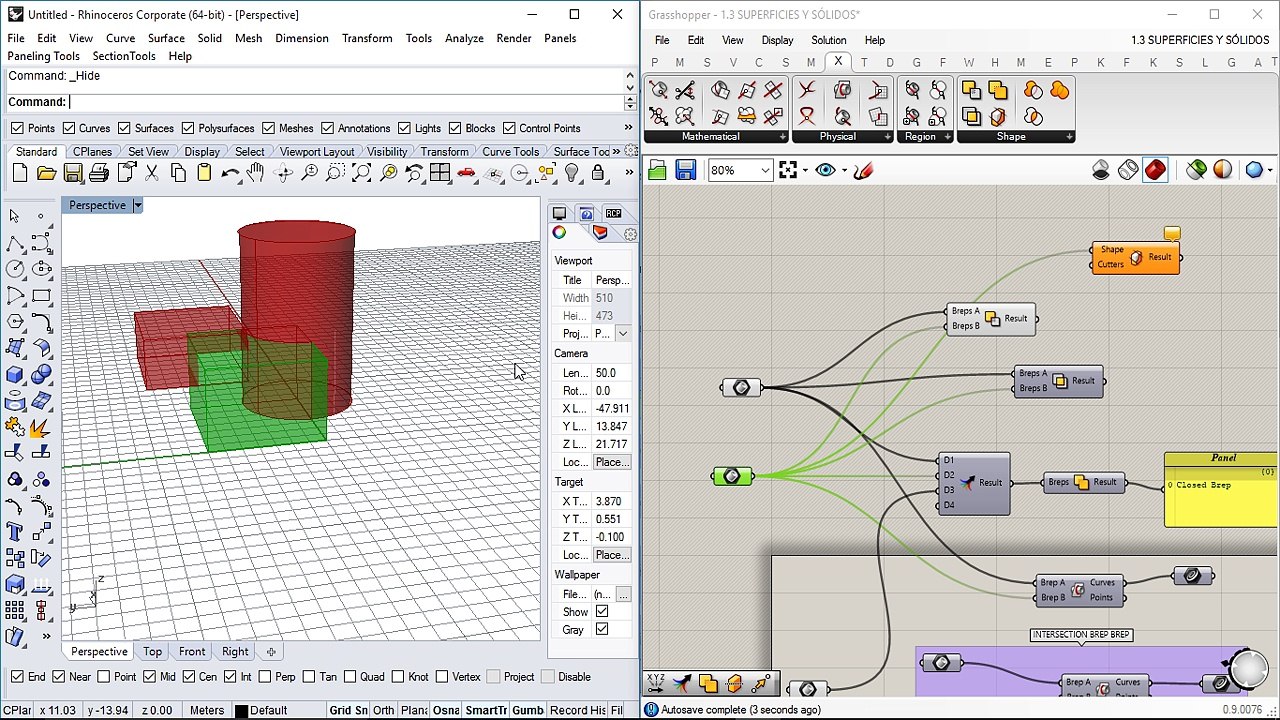The image size is (1280, 720).
Task: Toggle the Points filter checkbox
Action: click(17, 128)
